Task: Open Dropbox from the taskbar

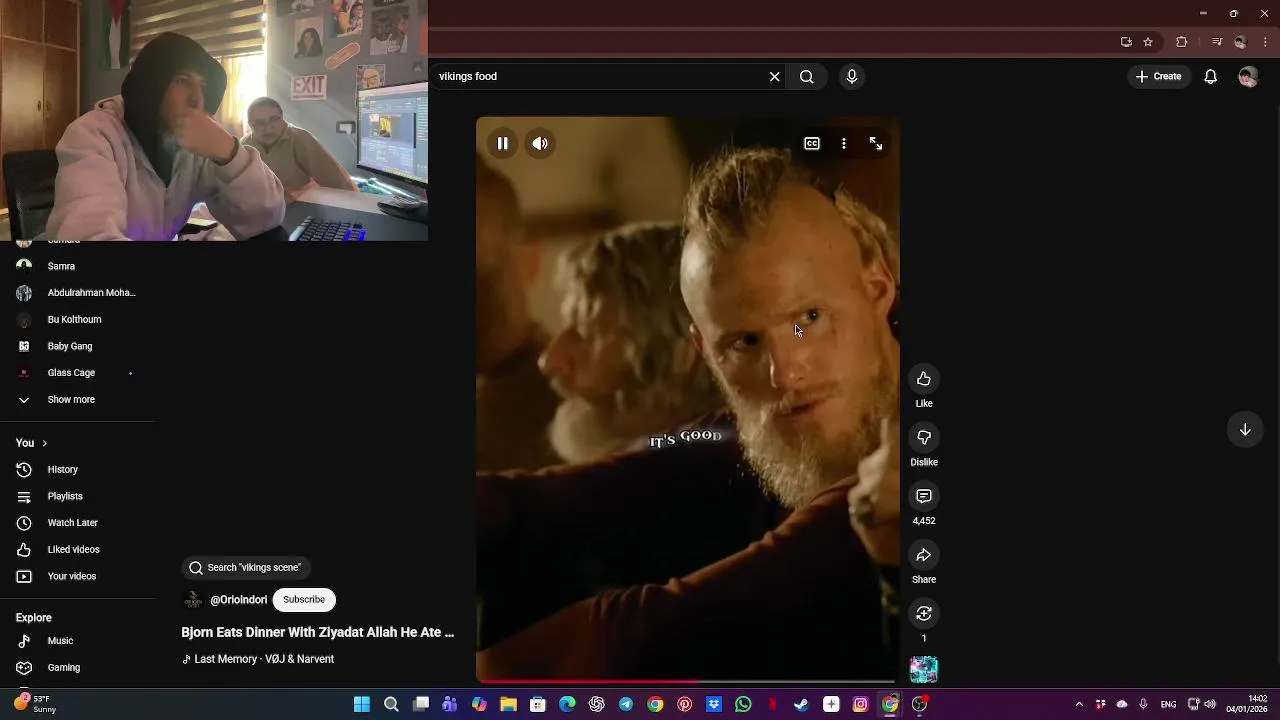Action: coord(714,704)
